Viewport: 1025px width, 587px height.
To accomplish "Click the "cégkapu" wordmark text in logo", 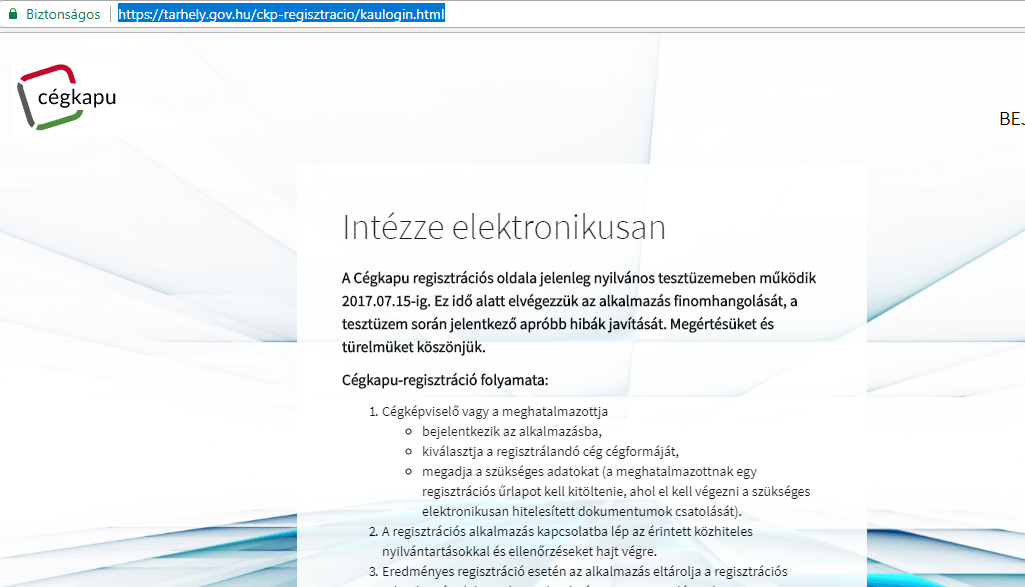I will (76, 98).
